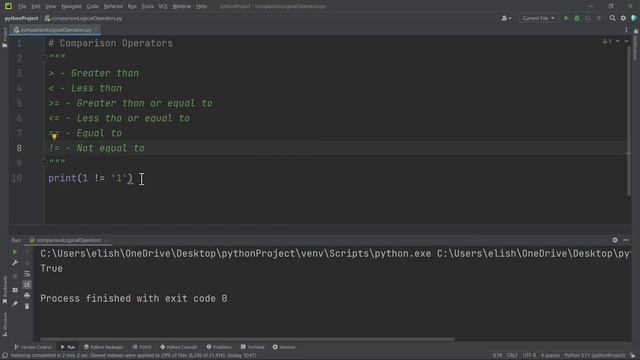Click the Run console horizontal scrollbar
The height and width of the screenshot is (360, 640).
click(247, 339)
